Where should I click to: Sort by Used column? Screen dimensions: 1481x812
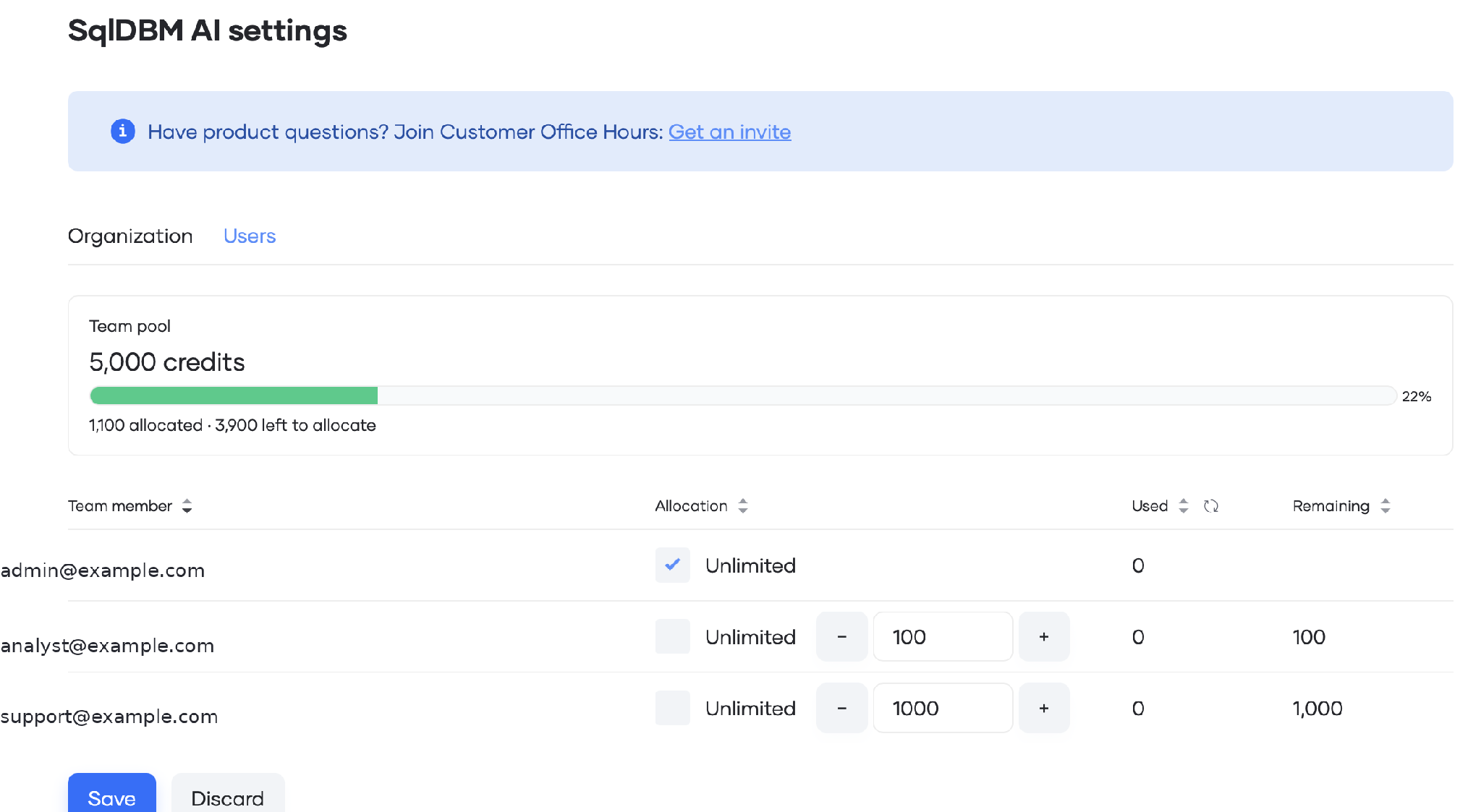[1184, 506]
